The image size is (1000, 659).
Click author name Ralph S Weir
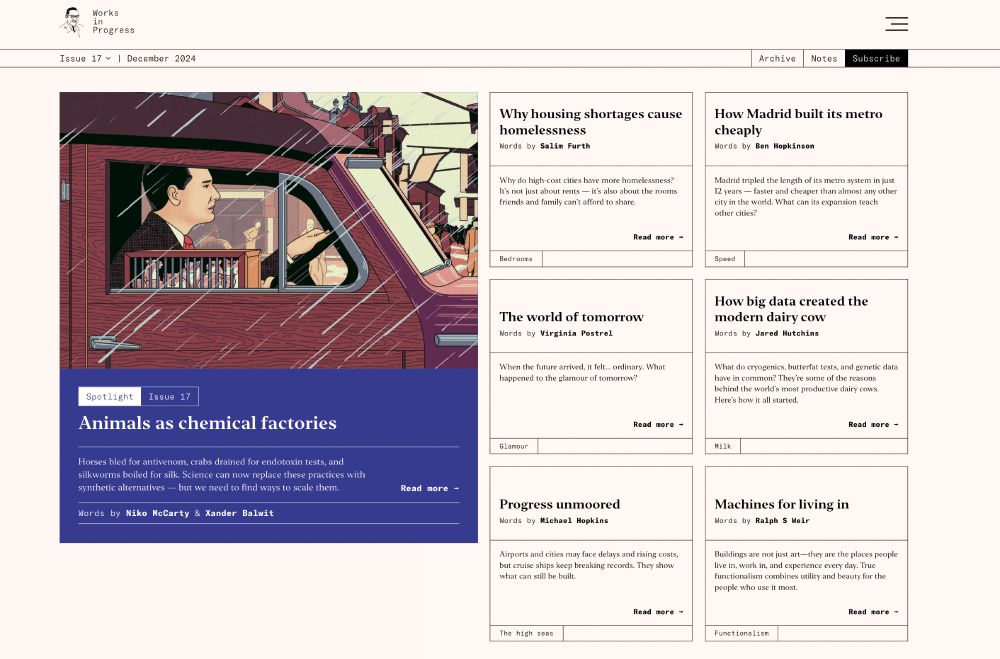[x=783, y=521]
